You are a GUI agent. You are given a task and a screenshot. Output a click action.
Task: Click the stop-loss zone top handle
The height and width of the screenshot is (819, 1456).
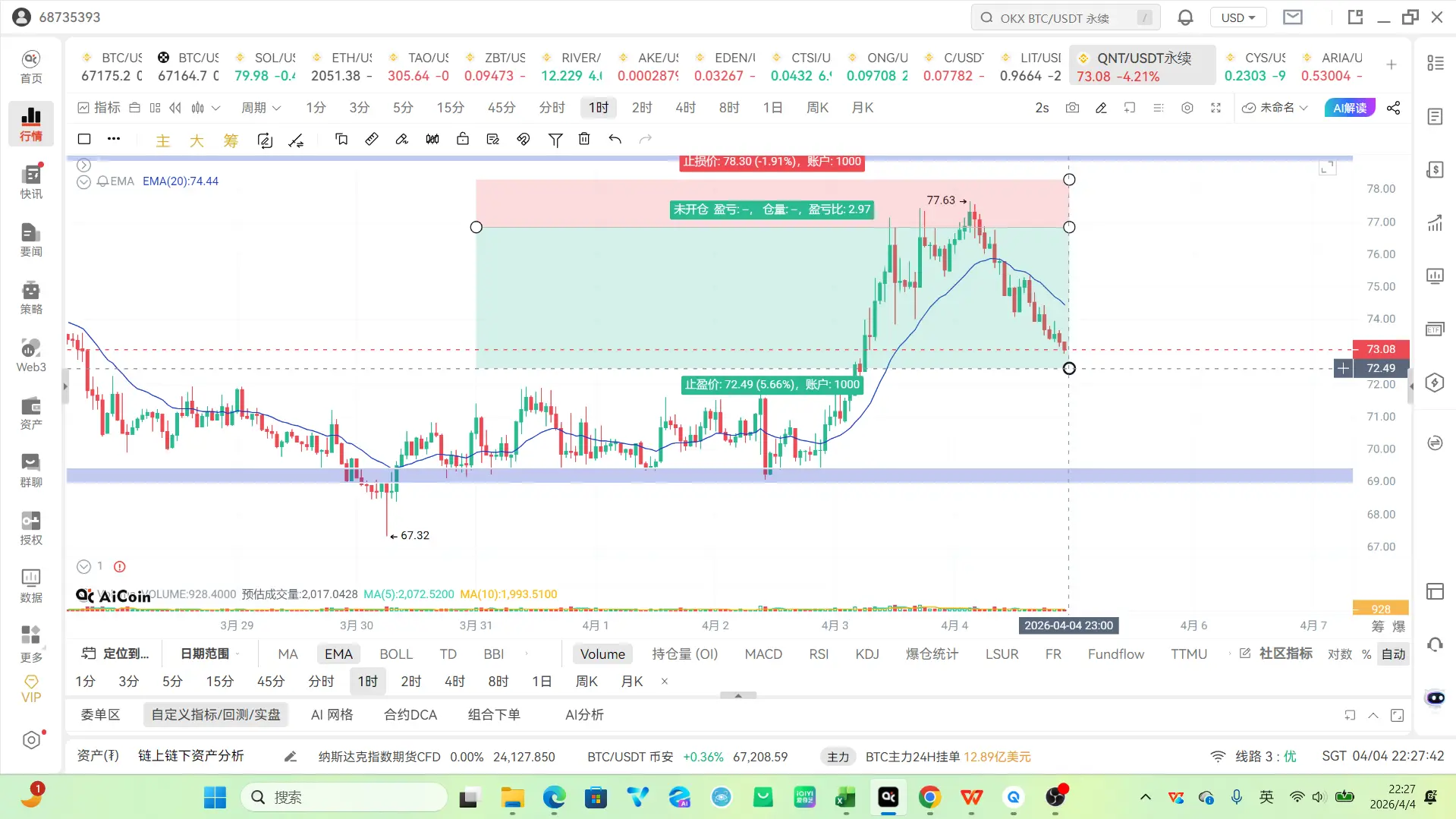click(x=1069, y=180)
